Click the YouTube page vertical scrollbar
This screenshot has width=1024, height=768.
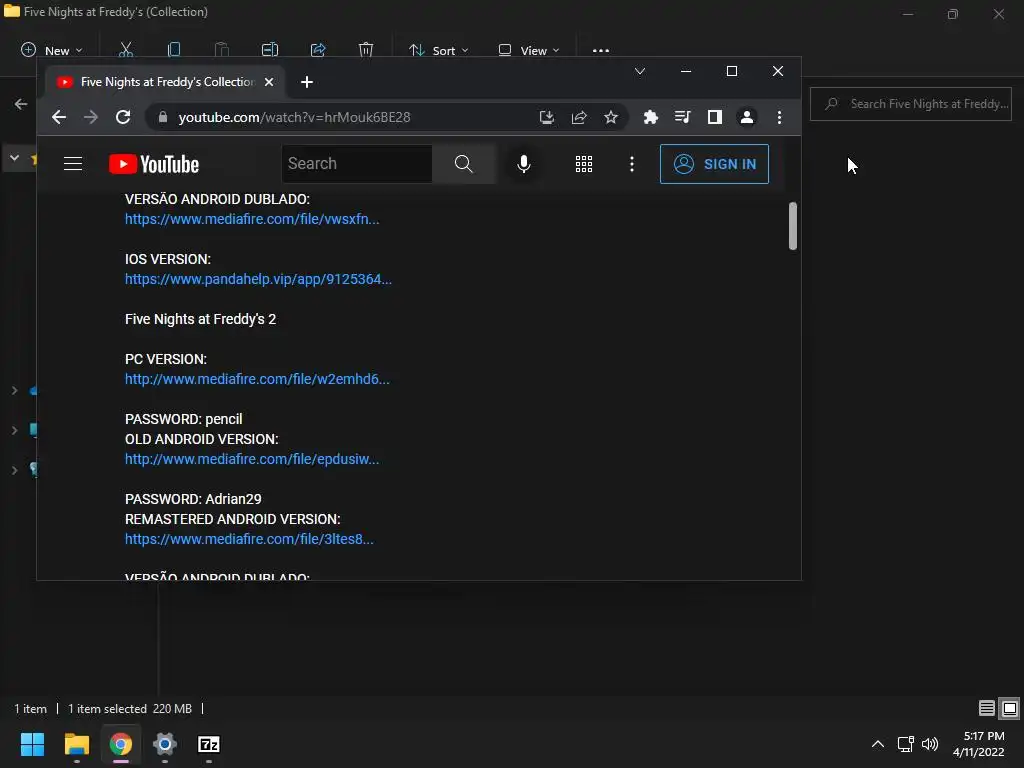[x=793, y=226]
